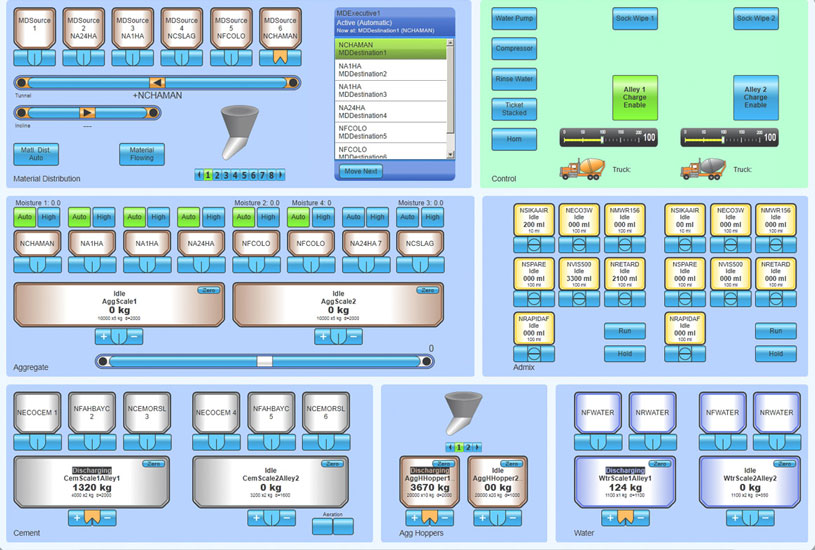Adjust Alley 1 charge rate slider

click(x=609, y=138)
